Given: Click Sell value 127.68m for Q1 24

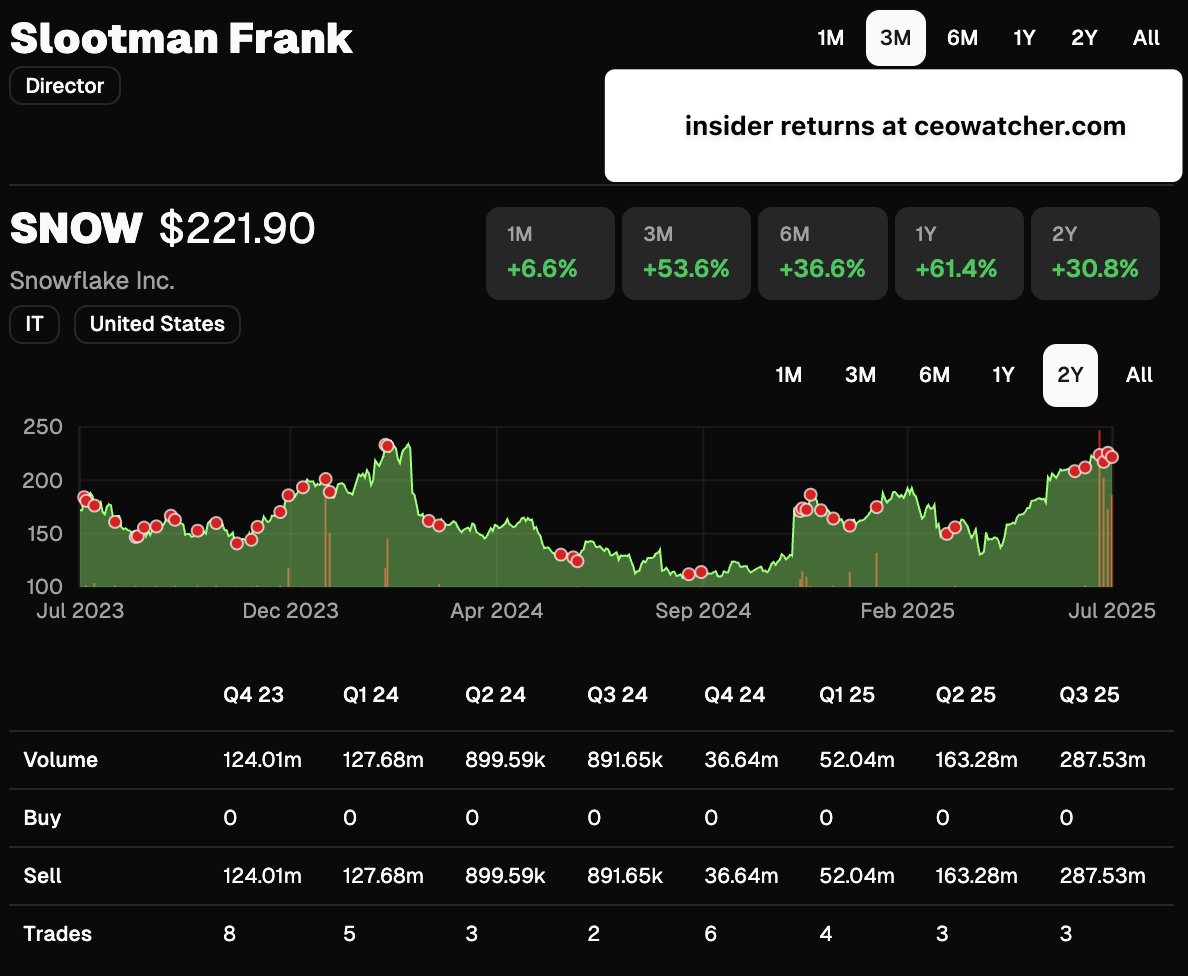Looking at the screenshot, I should click(x=383, y=876).
